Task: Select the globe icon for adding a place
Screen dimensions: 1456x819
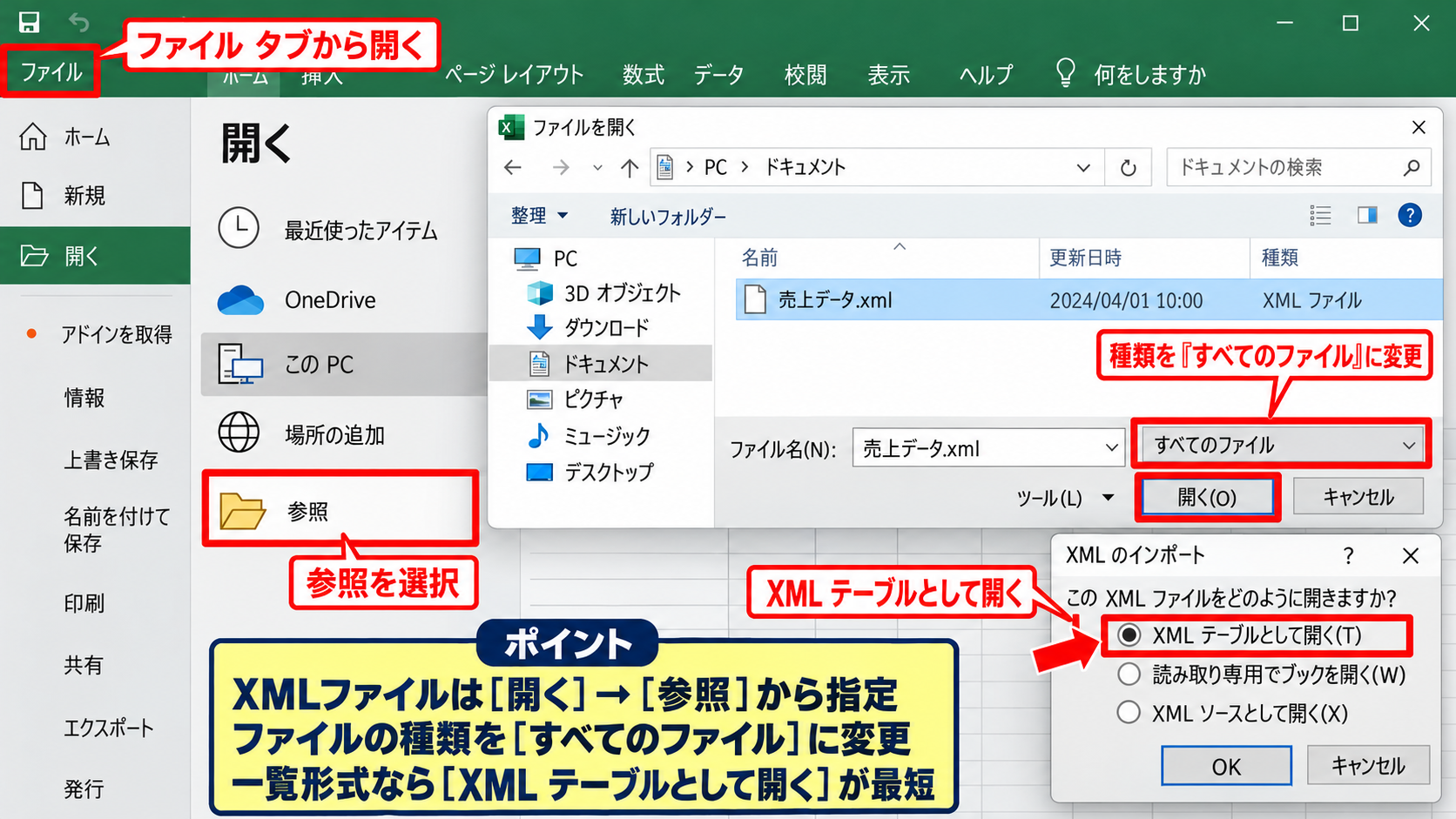Action: coord(239,433)
